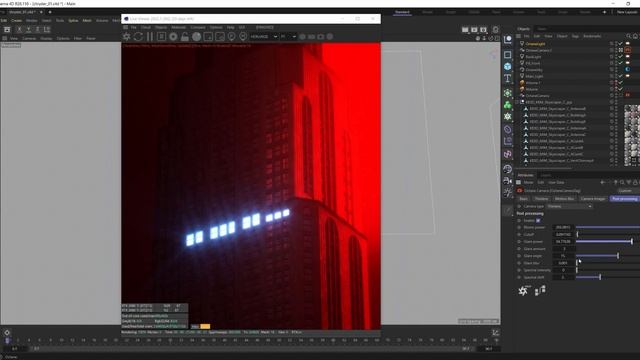The height and width of the screenshot is (360, 640).
Task: Toggle the animation dot beside Glare angle
Action: (519, 256)
